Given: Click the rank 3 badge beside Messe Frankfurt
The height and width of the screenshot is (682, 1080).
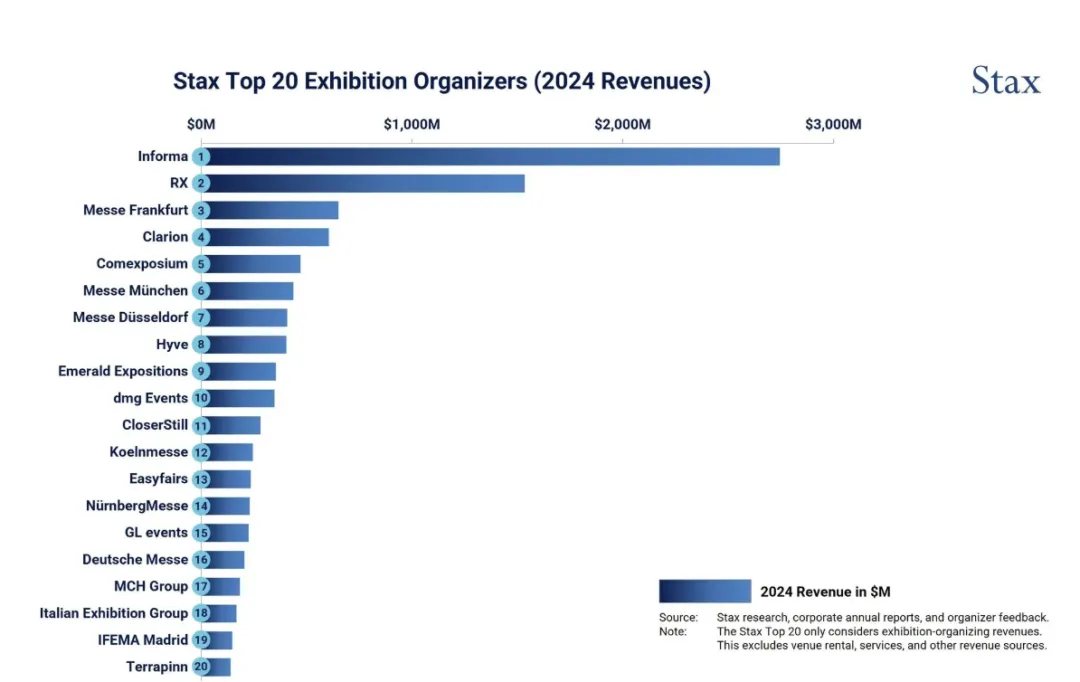Looking at the screenshot, I should (x=201, y=210).
